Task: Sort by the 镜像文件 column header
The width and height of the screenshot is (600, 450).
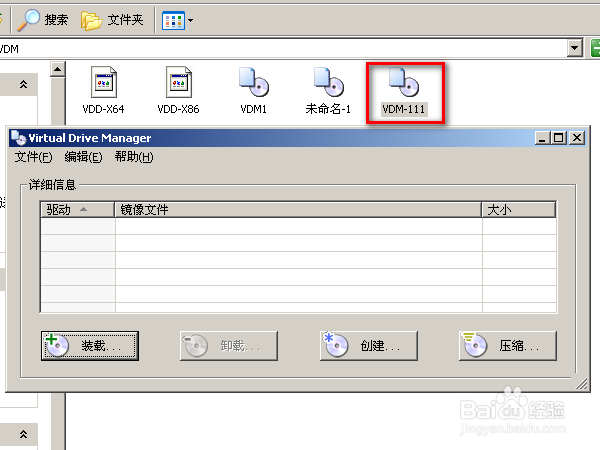Action: click(x=298, y=210)
